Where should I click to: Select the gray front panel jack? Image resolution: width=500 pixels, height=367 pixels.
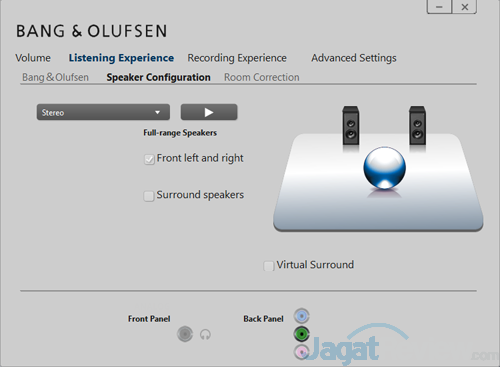[185, 334]
